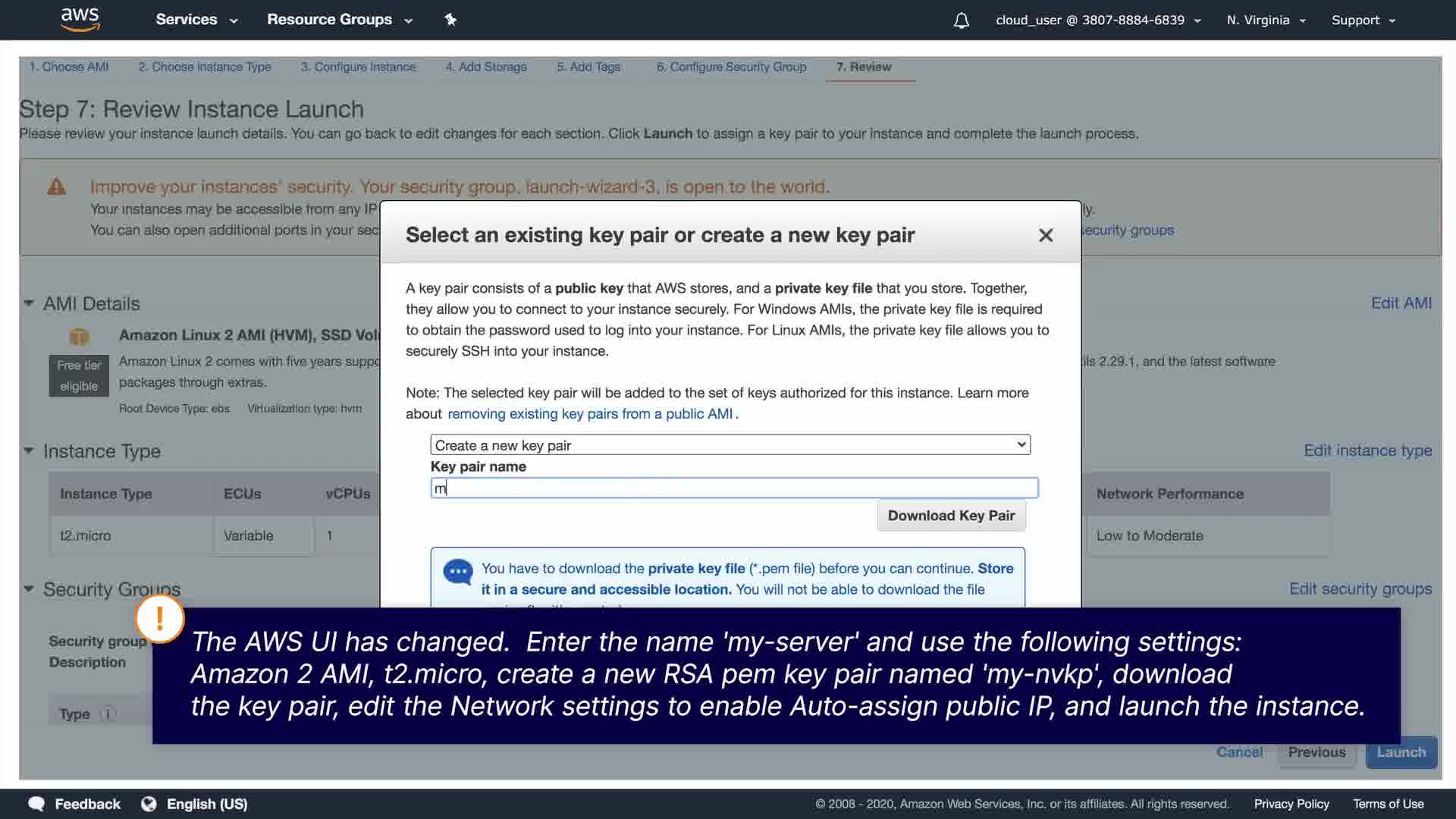Image resolution: width=1456 pixels, height=819 pixels.
Task: Click the blue chat bubble info icon
Action: [458, 572]
